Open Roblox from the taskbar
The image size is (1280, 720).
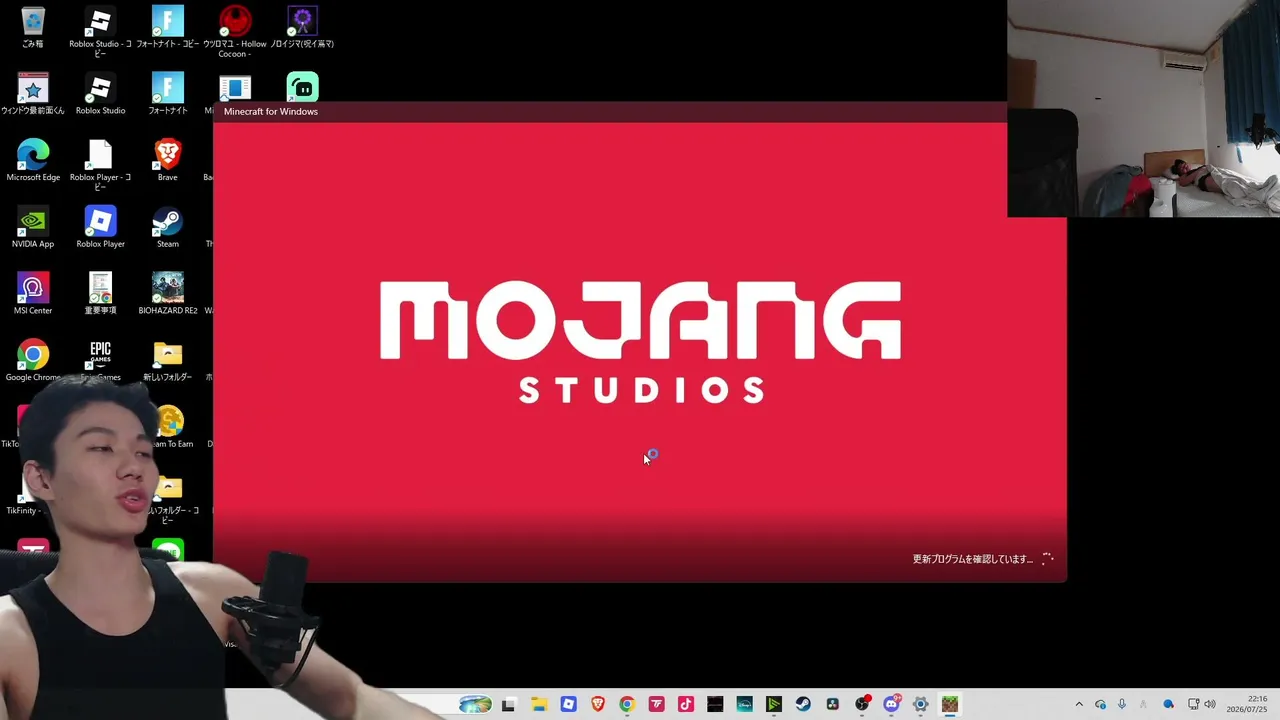[568, 704]
